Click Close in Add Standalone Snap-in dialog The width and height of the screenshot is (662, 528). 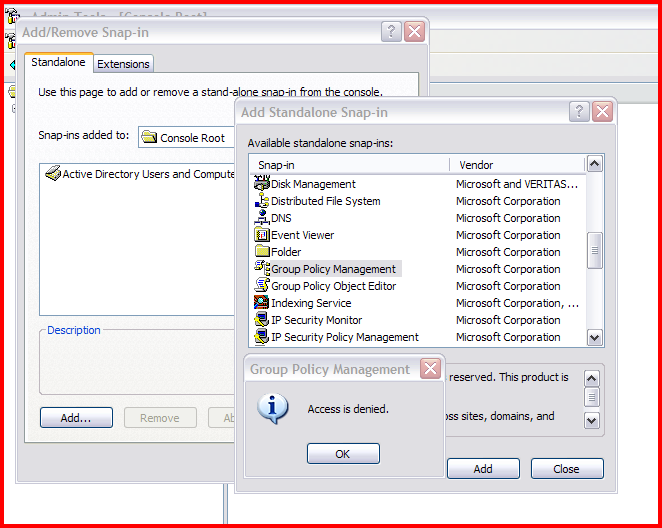pyautogui.click(x=567, y=468)
